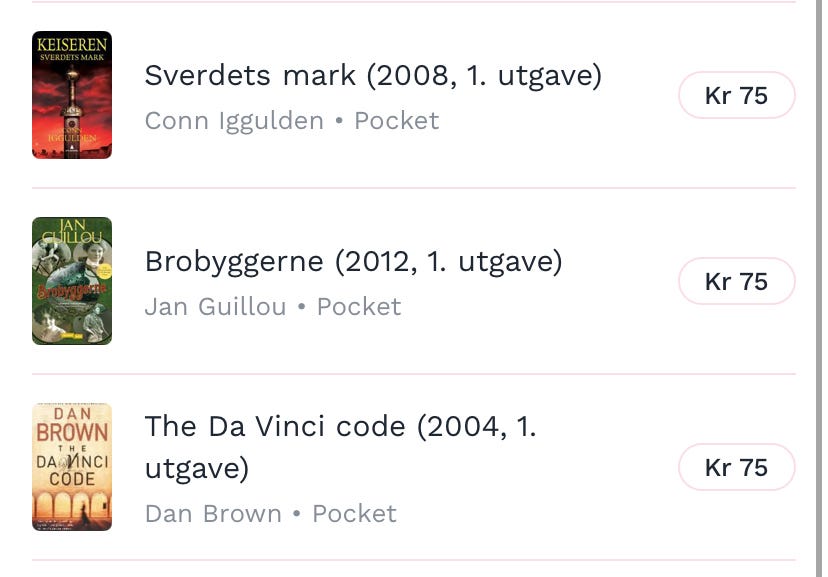Open the title Sverdets mark (2008, 1. utgave)
The width and height of the screenshot is (828, 577).
coord(373,75)
